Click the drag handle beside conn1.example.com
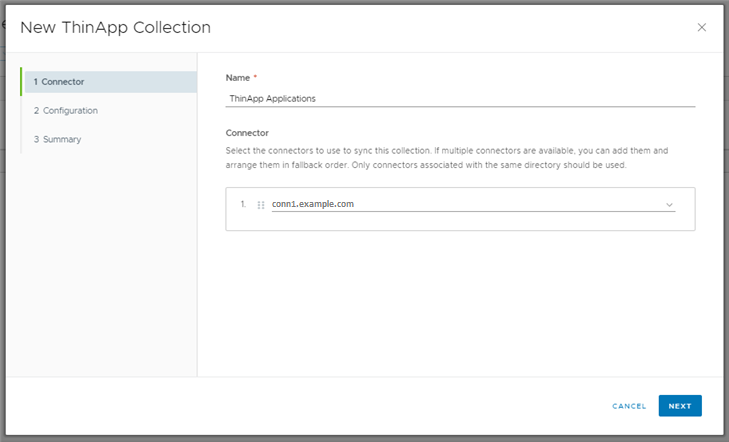 pos(261,205)
